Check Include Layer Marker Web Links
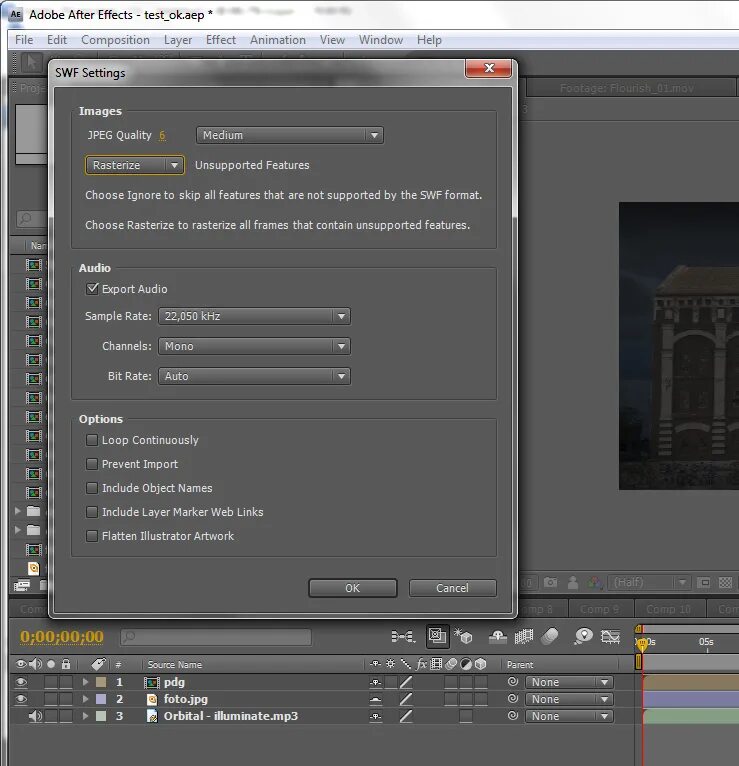739x766 pixels. click(93, 512)
